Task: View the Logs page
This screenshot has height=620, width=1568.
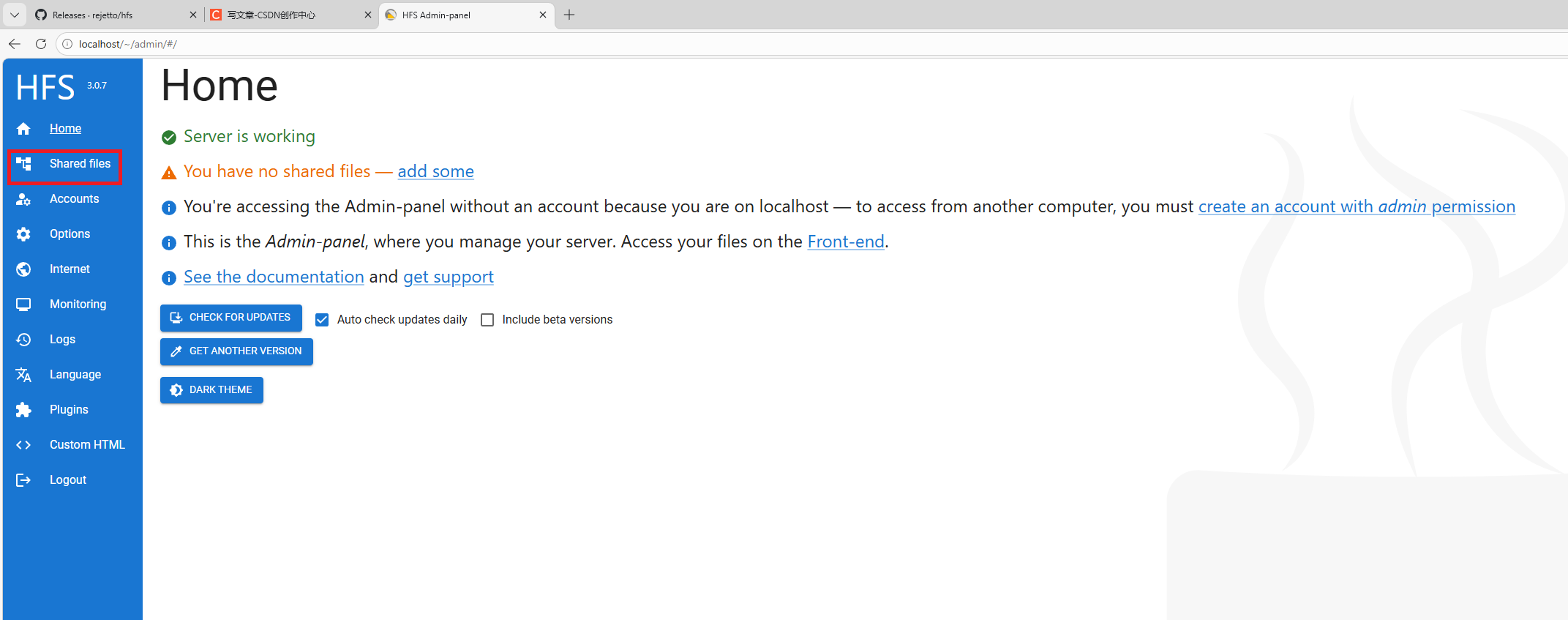Action: pos(62,340)
